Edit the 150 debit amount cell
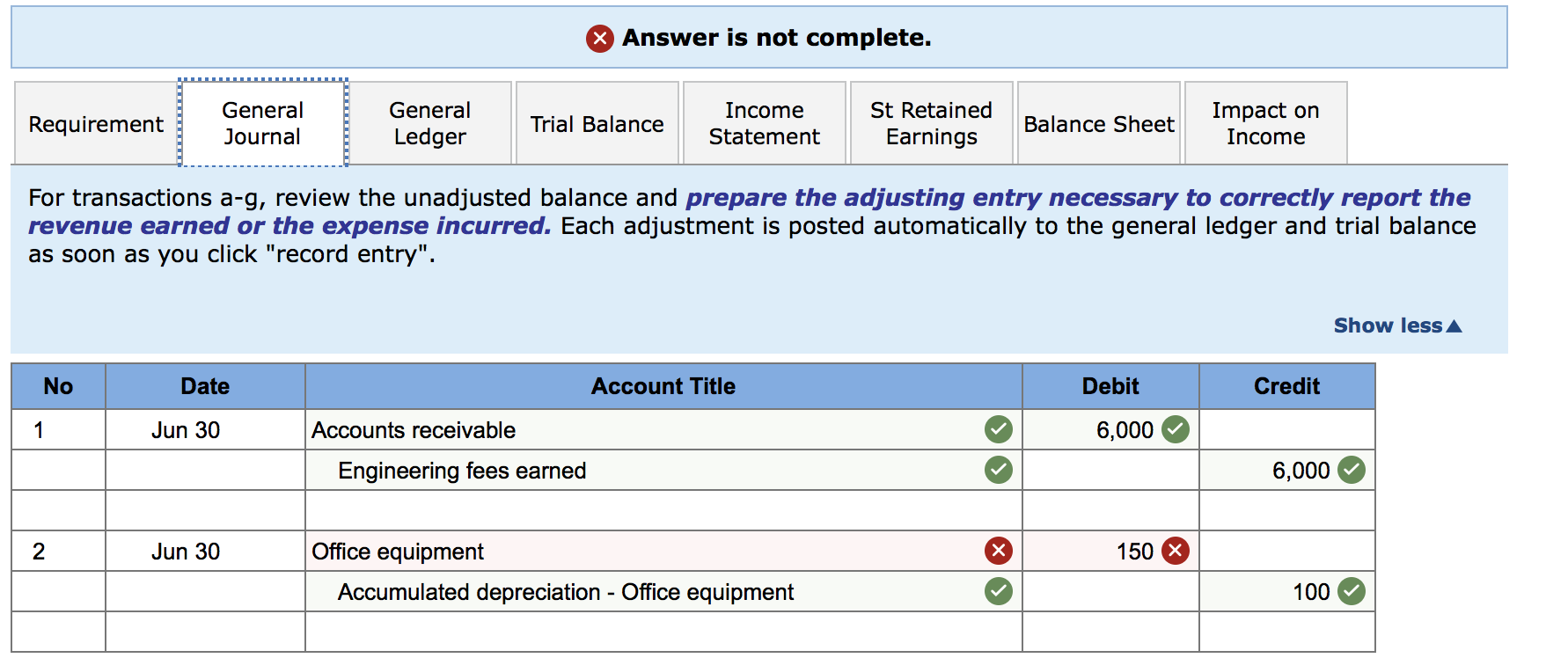 click(1110, 551)
